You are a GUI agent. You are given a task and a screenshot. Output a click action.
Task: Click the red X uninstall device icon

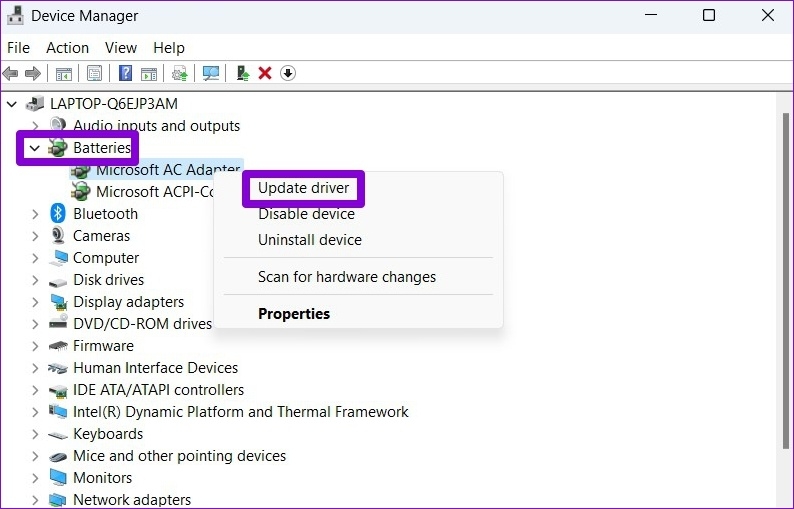coord(265,73)
